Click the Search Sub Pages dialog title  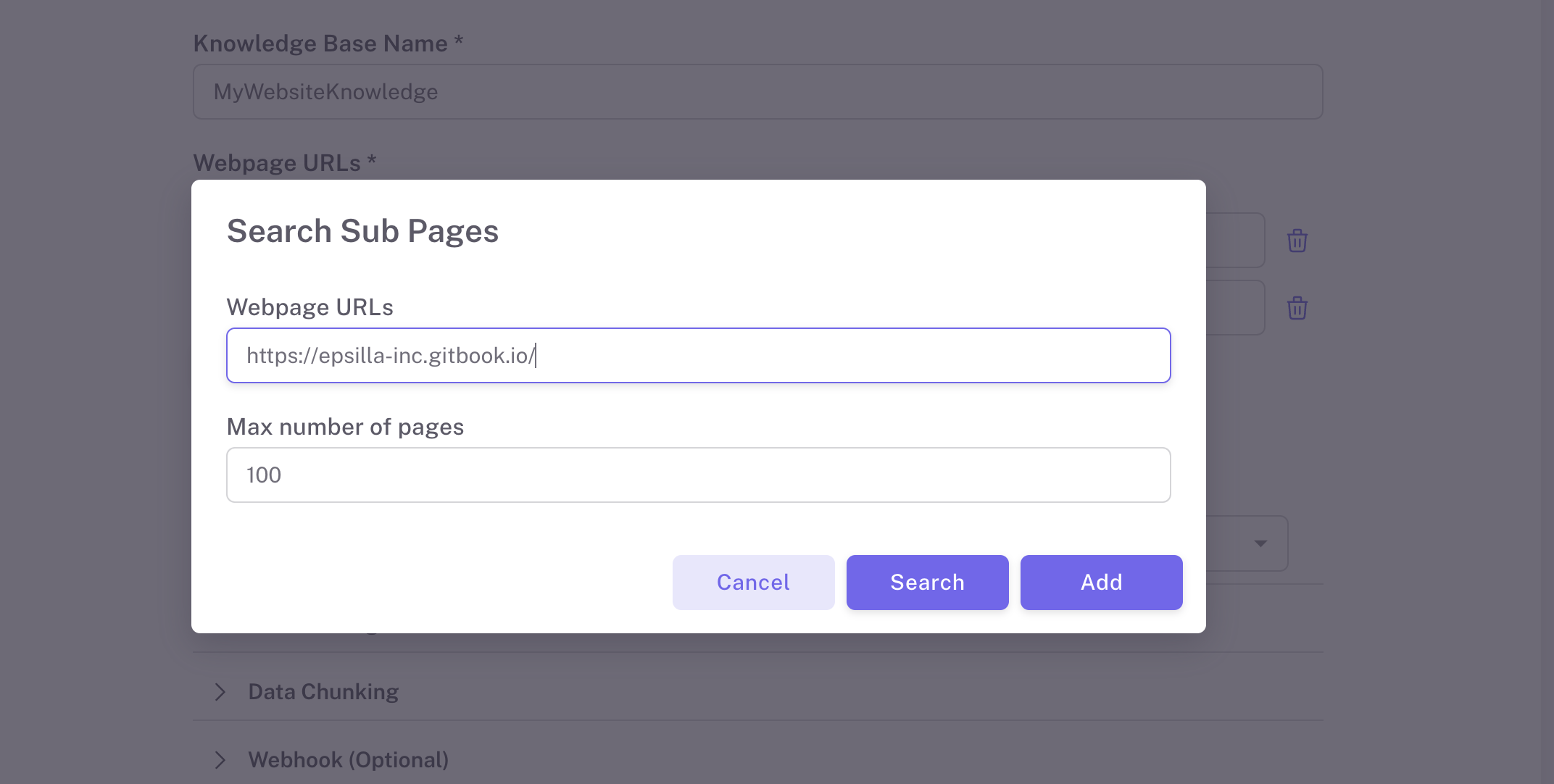(x=362, y=231)
